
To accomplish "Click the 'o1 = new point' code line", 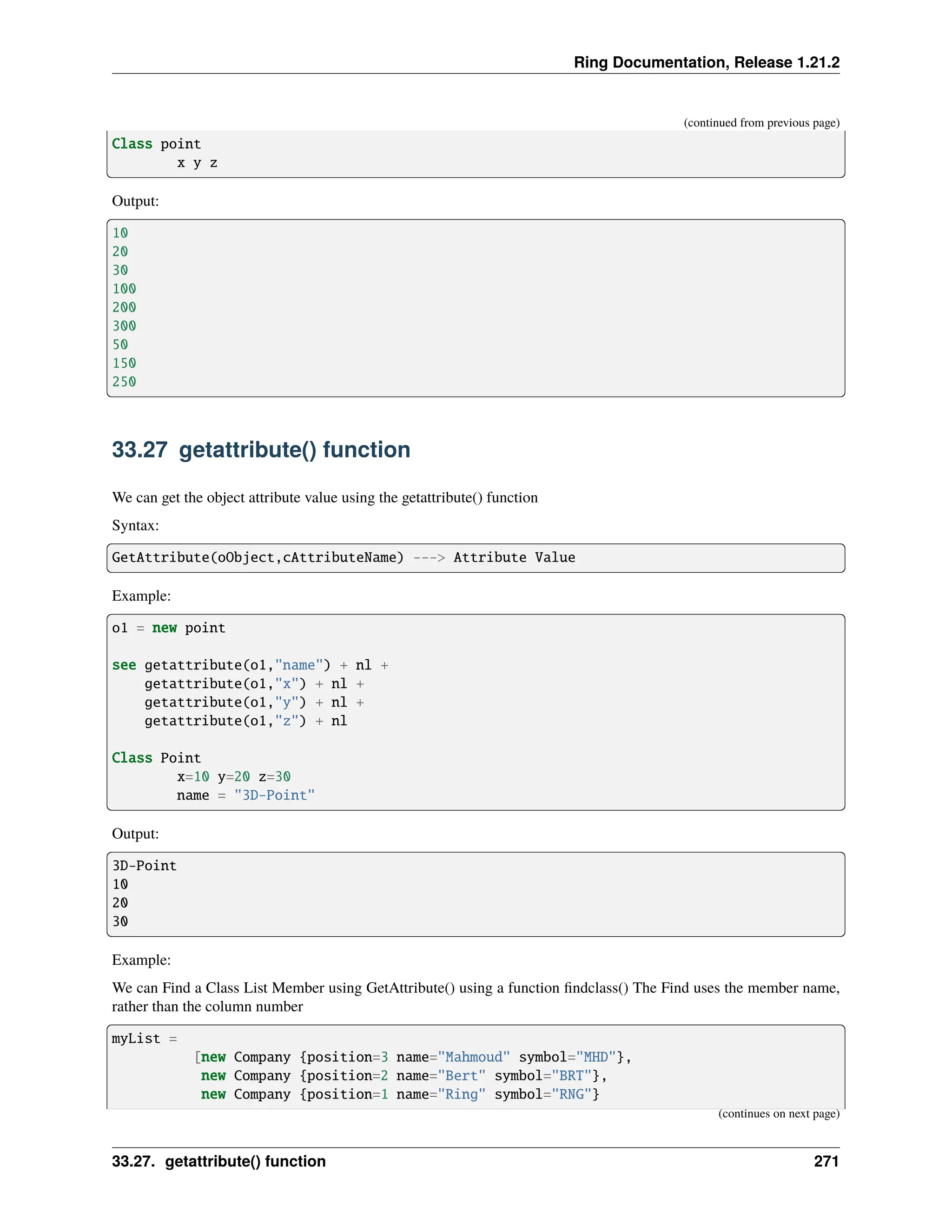I will (x=168, y=628).
